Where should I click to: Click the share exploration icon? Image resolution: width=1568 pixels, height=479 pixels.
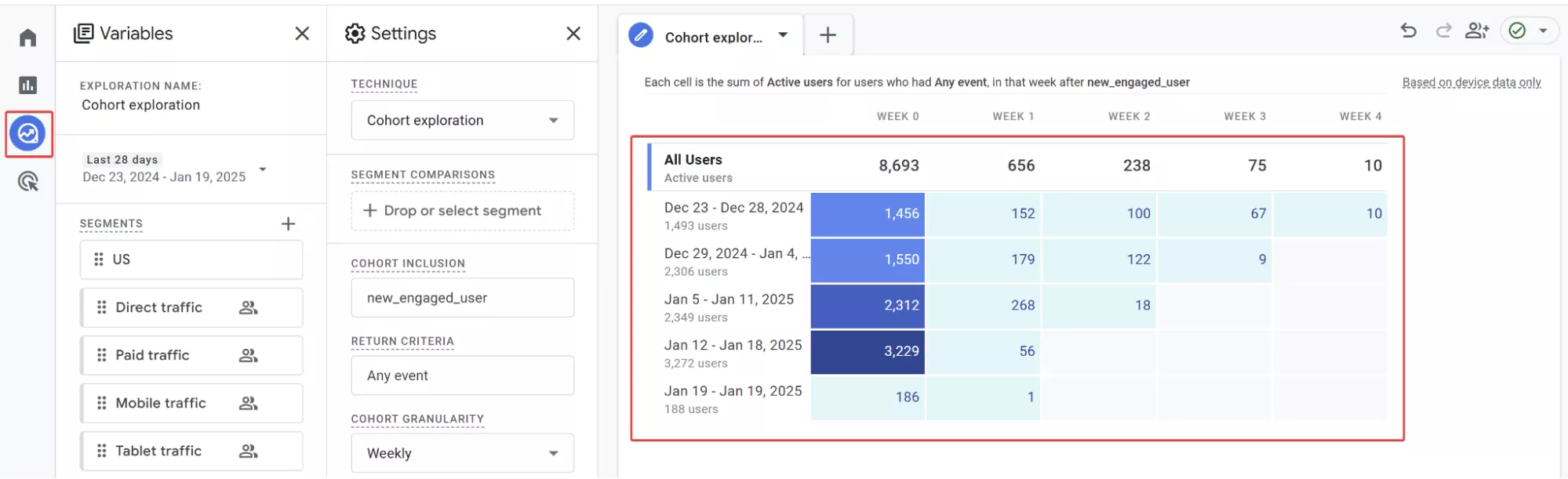(x=1477, y=31)
